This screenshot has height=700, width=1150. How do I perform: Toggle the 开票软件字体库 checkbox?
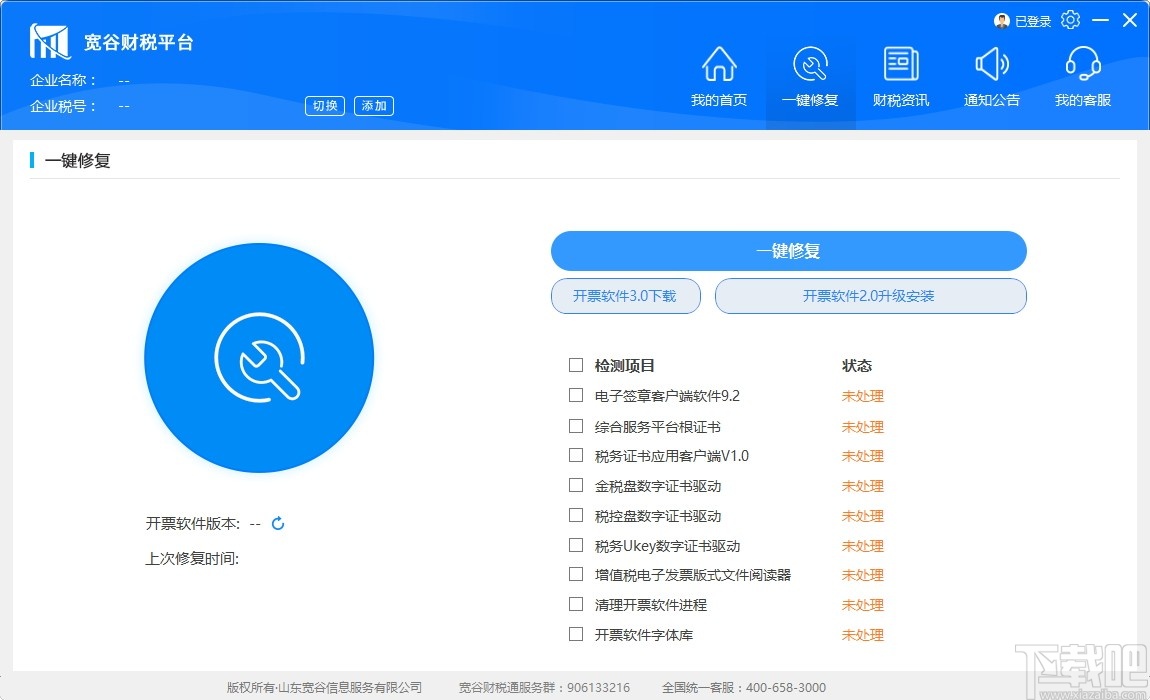pyautogui.click(x=576, y=634)
